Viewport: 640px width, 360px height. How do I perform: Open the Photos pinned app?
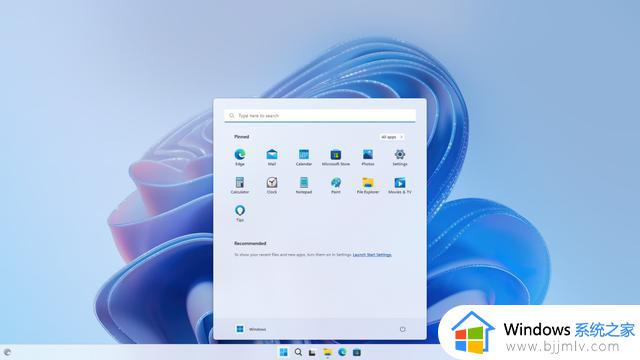coord(368,157)
